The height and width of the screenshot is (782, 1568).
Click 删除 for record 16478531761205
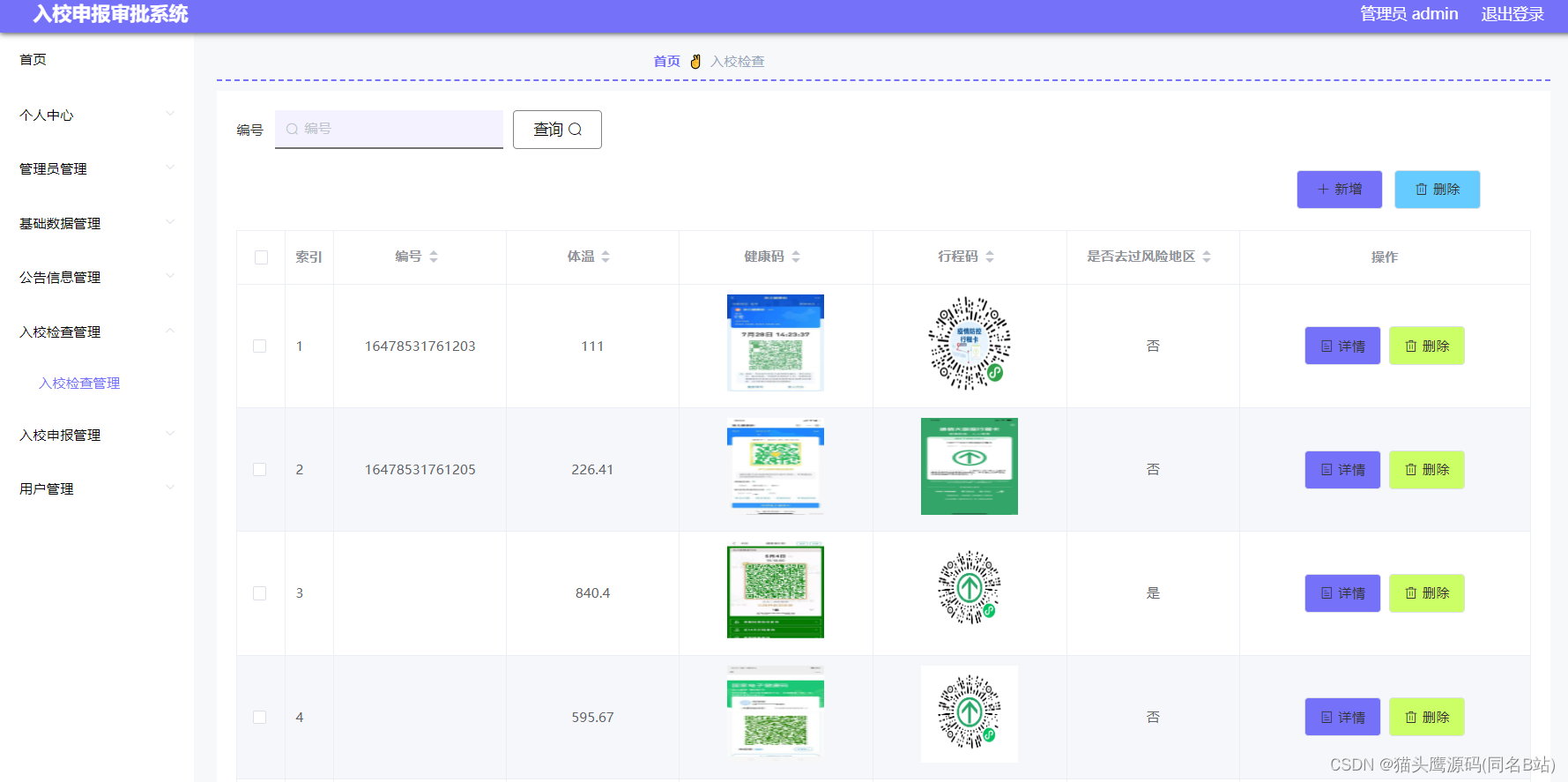1427,469
